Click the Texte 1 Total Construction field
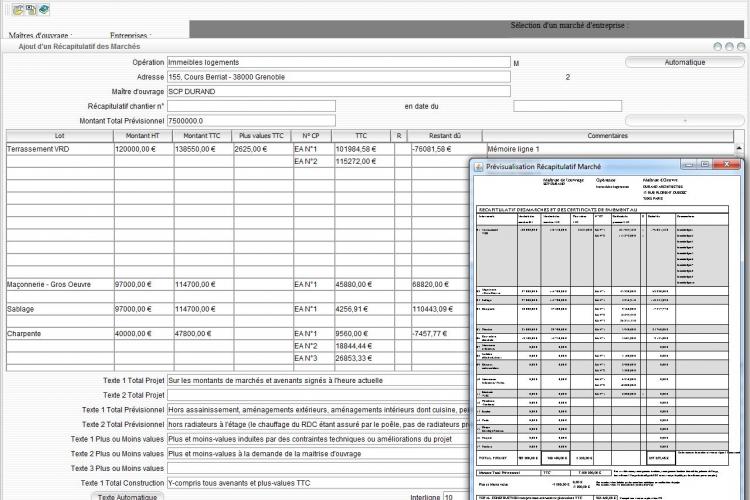The width and height of the screenshot is (750, 500). tap(318, 483)
